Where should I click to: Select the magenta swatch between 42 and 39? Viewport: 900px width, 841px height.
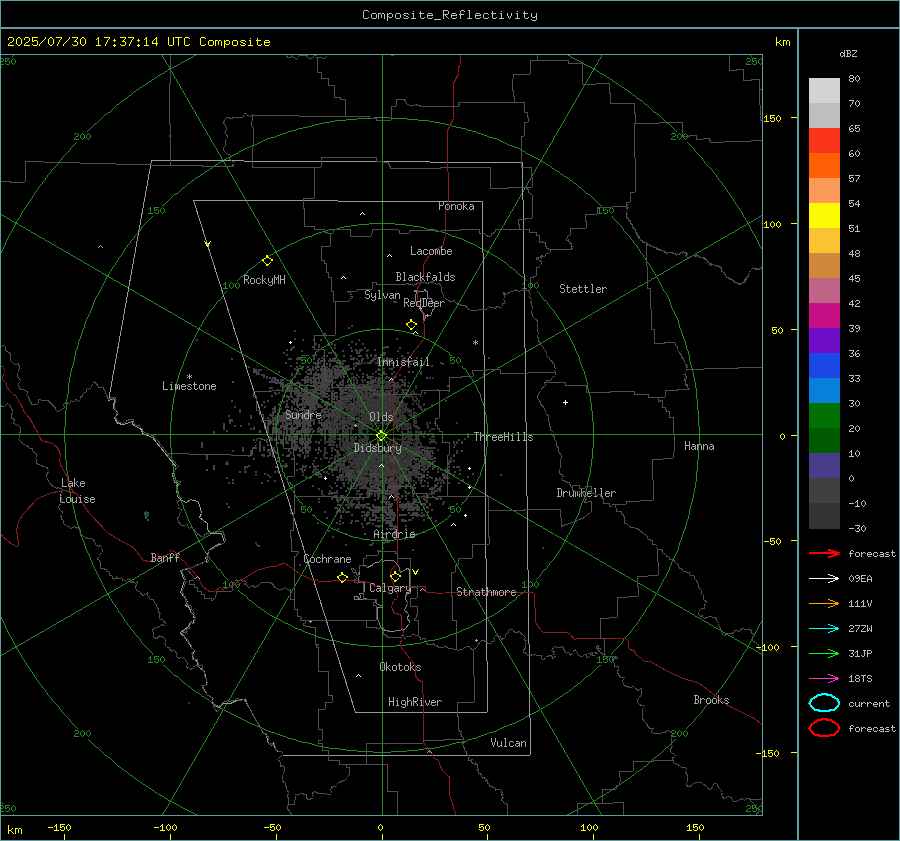pos(824,316)
